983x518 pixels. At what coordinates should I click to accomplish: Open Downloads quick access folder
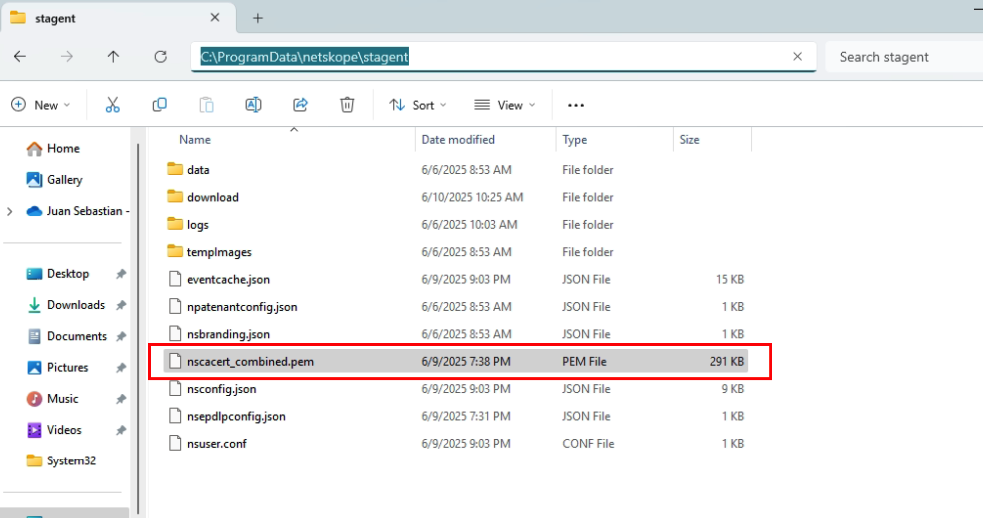click(x=66, y=305)
